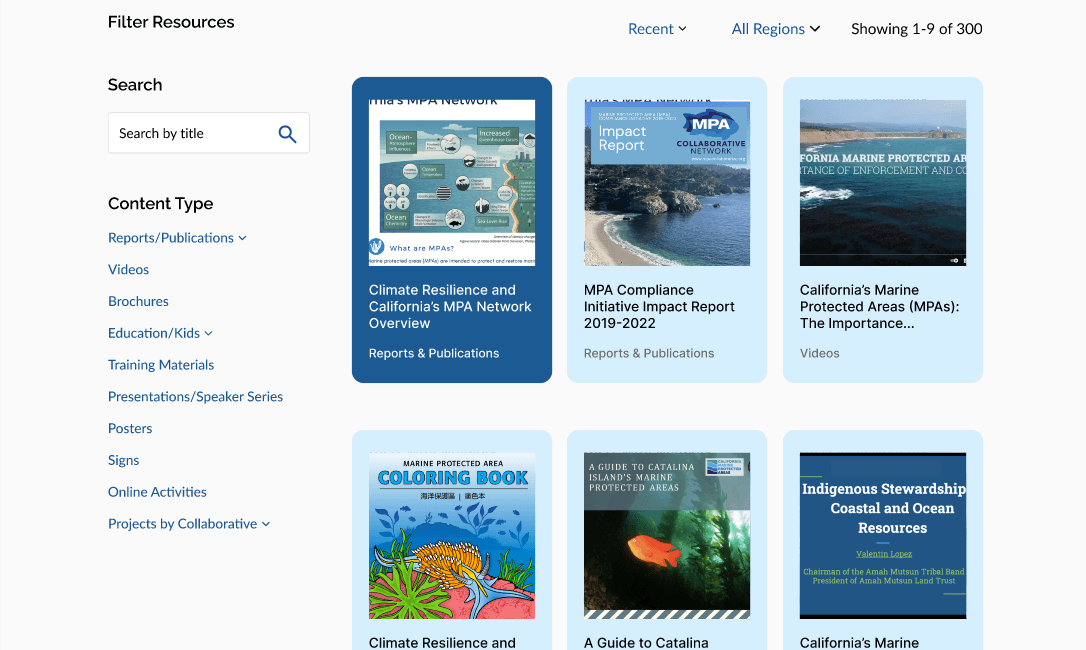Screen dimensions: 1086x650
Task: Filter by Posters content type
Action: click(x=130, y=428)
